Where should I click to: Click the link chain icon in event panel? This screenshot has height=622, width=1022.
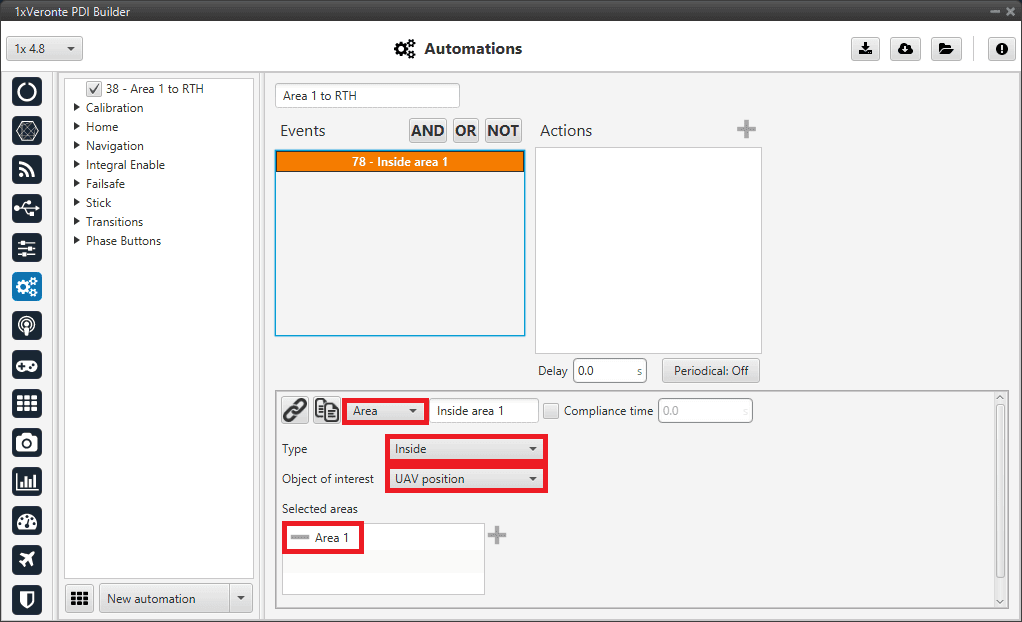point(295,410)
